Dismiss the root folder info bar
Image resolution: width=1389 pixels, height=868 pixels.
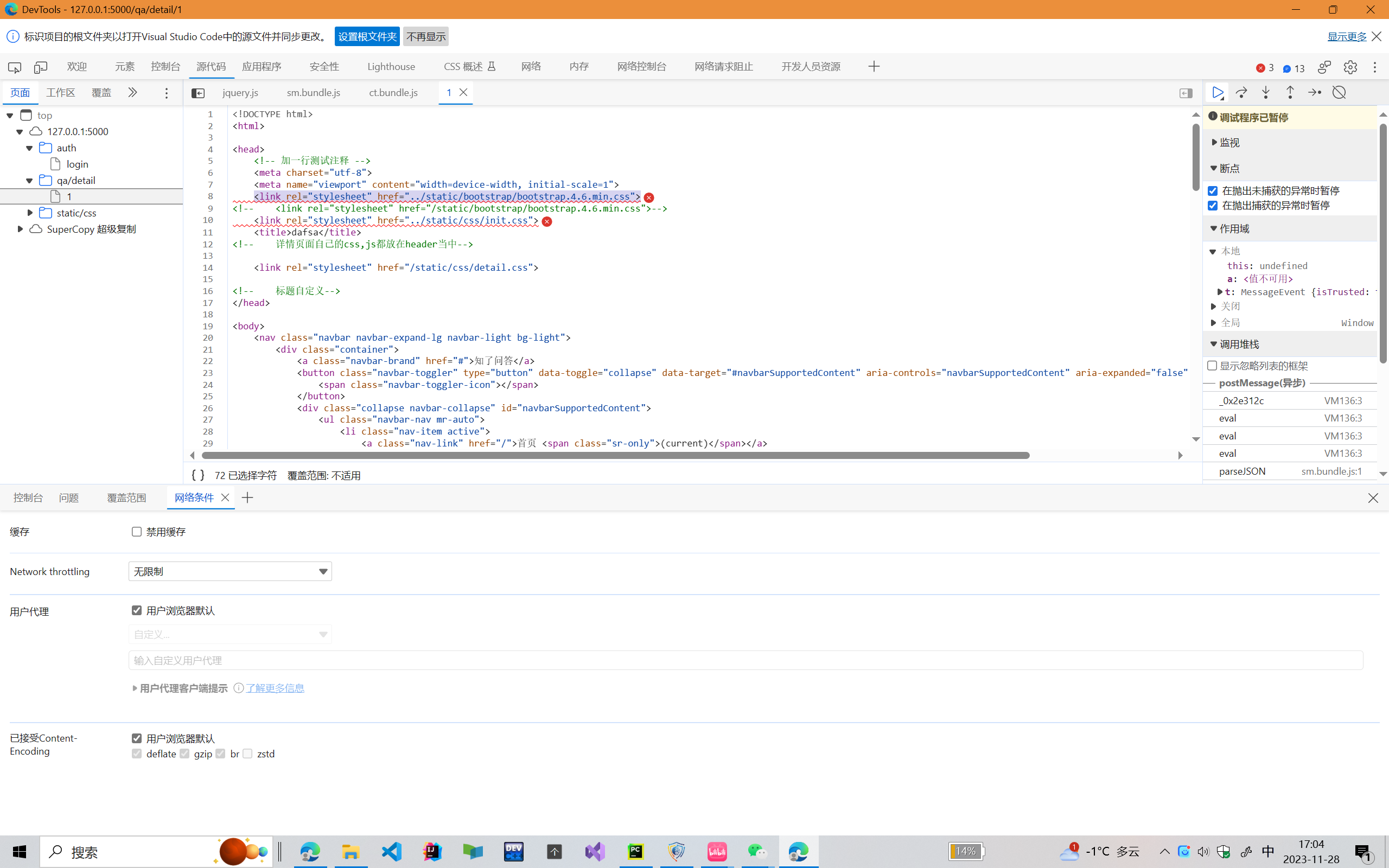click(x=1377, y=36)
